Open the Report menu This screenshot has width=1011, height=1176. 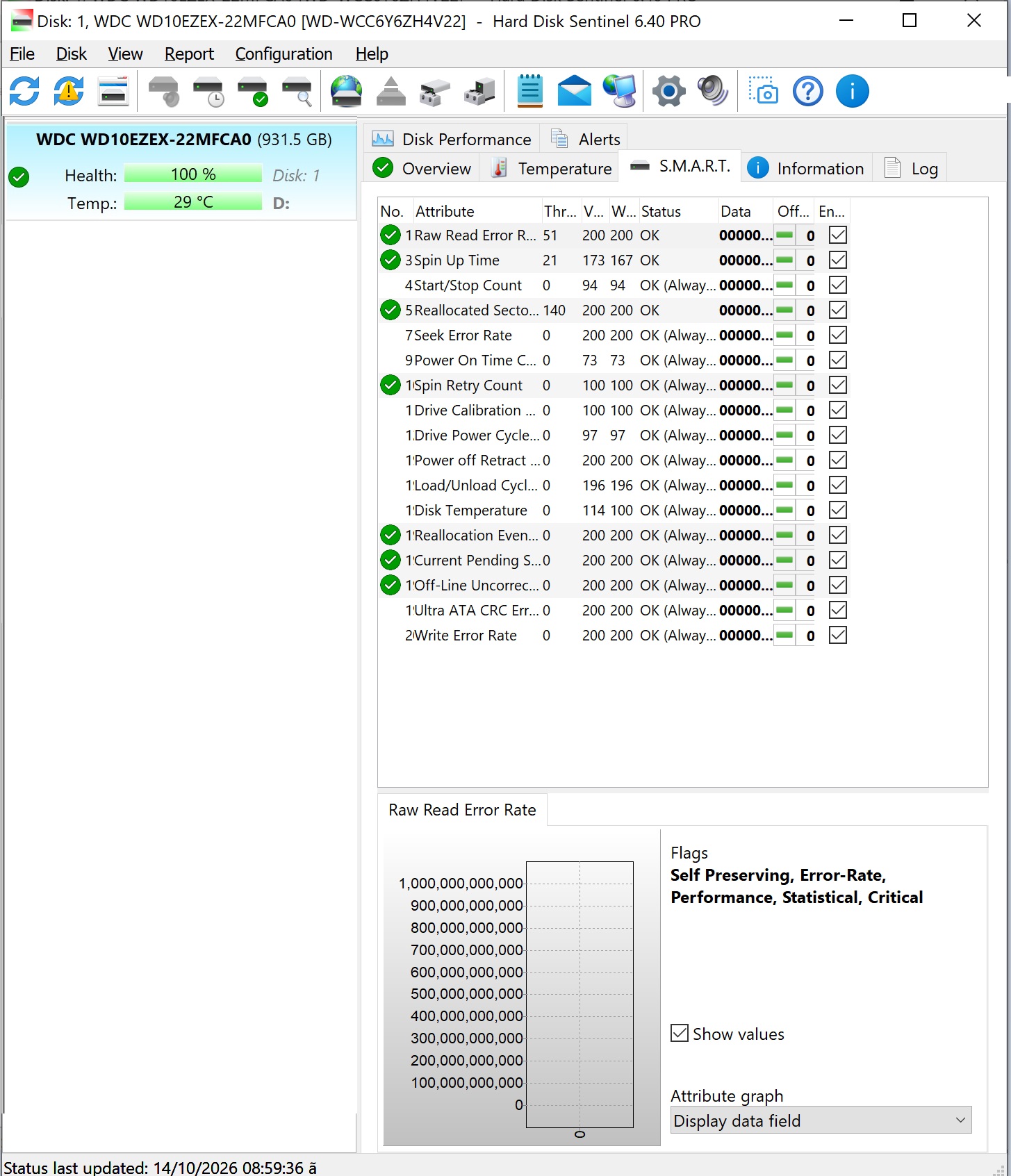point(189,54)
